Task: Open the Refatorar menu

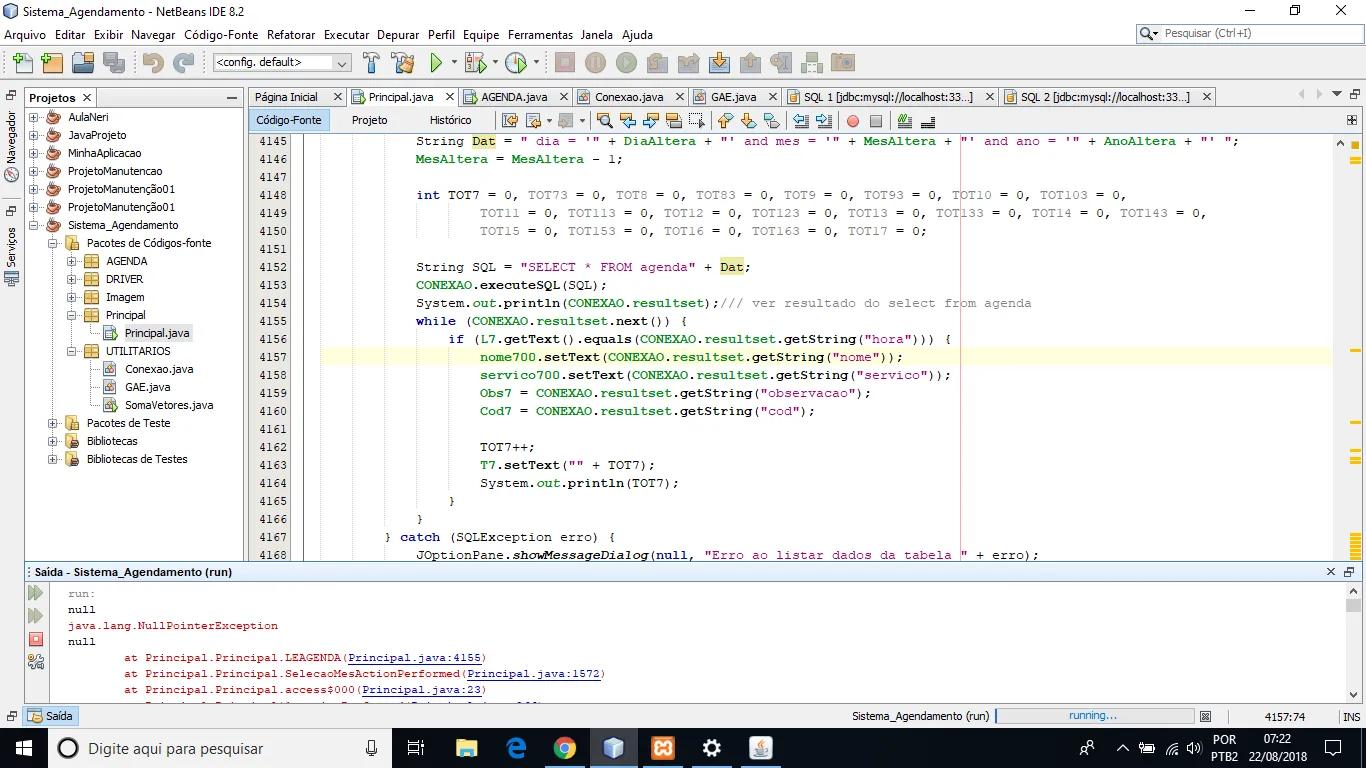Action: click(x=291, y=35)
